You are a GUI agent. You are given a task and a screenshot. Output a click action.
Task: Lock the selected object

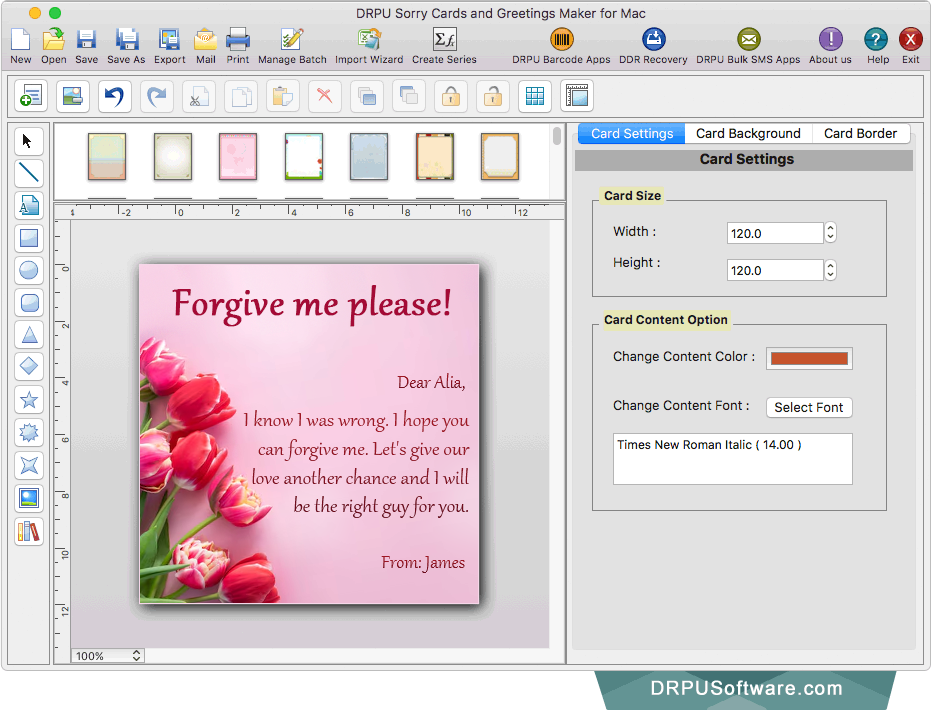coord(450,96)
